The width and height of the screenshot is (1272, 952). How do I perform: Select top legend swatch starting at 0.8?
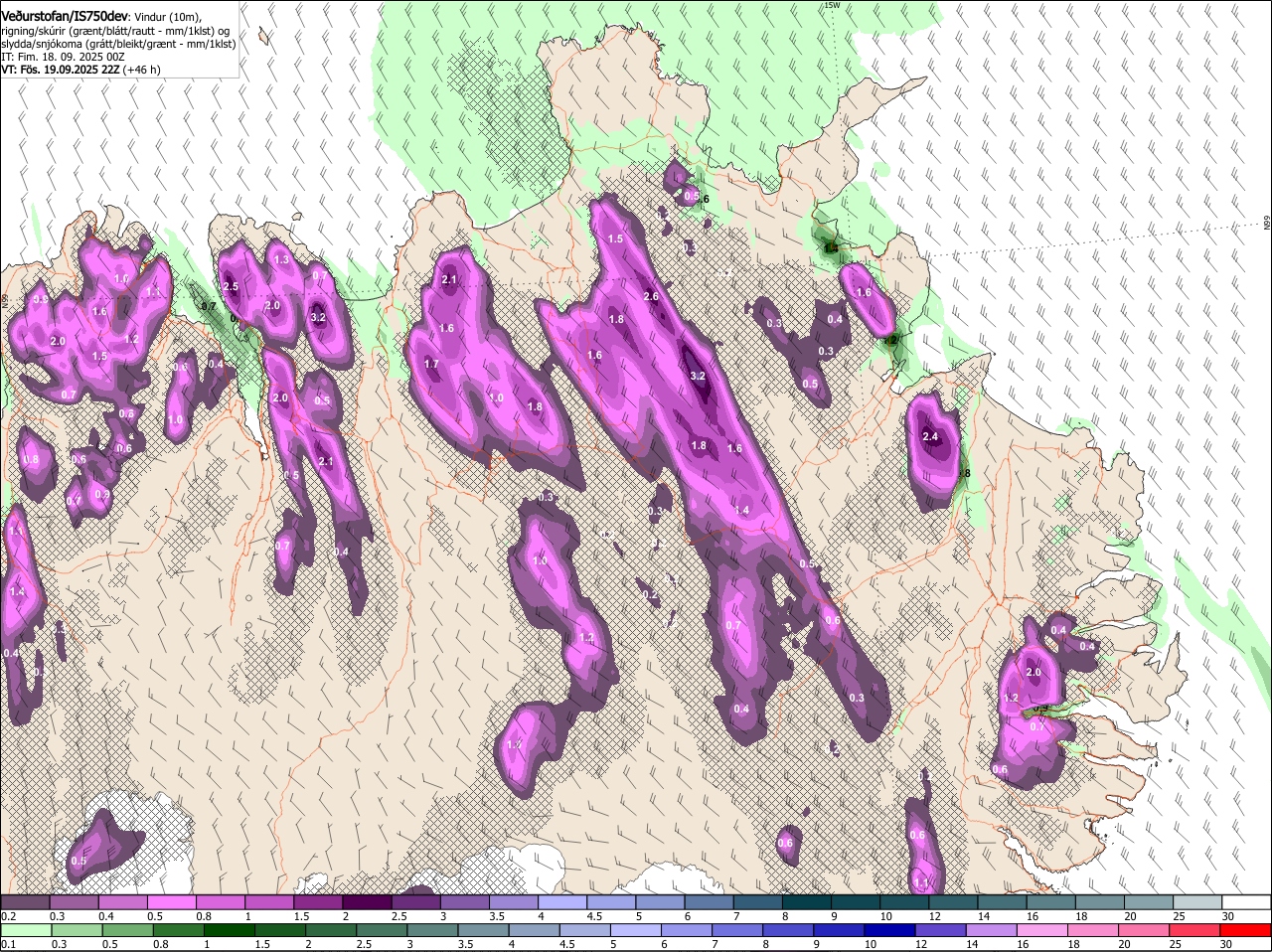[x=220, y=901]
